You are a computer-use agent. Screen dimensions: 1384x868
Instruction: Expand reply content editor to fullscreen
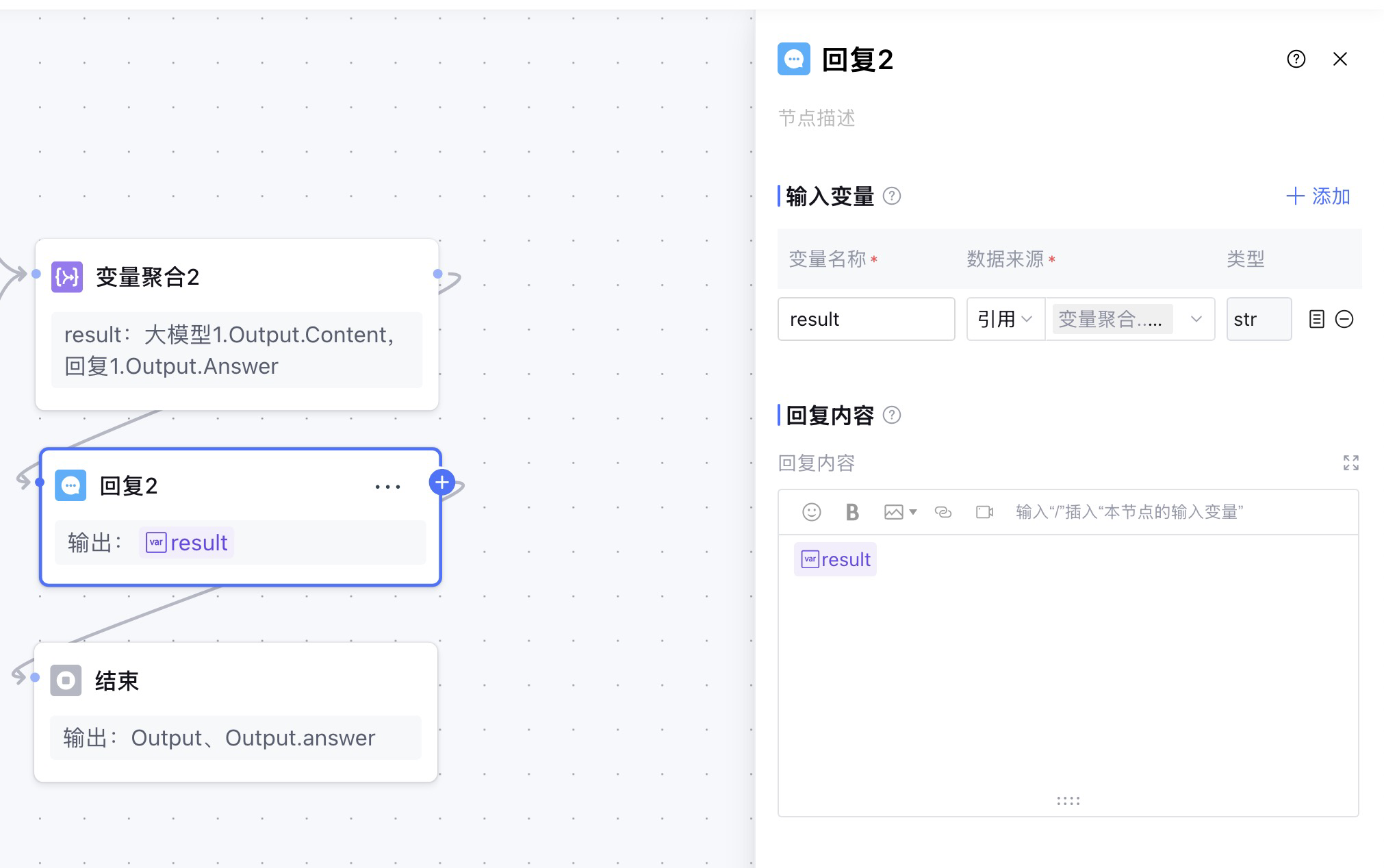pyautogui.click(x=1350, y=463)
